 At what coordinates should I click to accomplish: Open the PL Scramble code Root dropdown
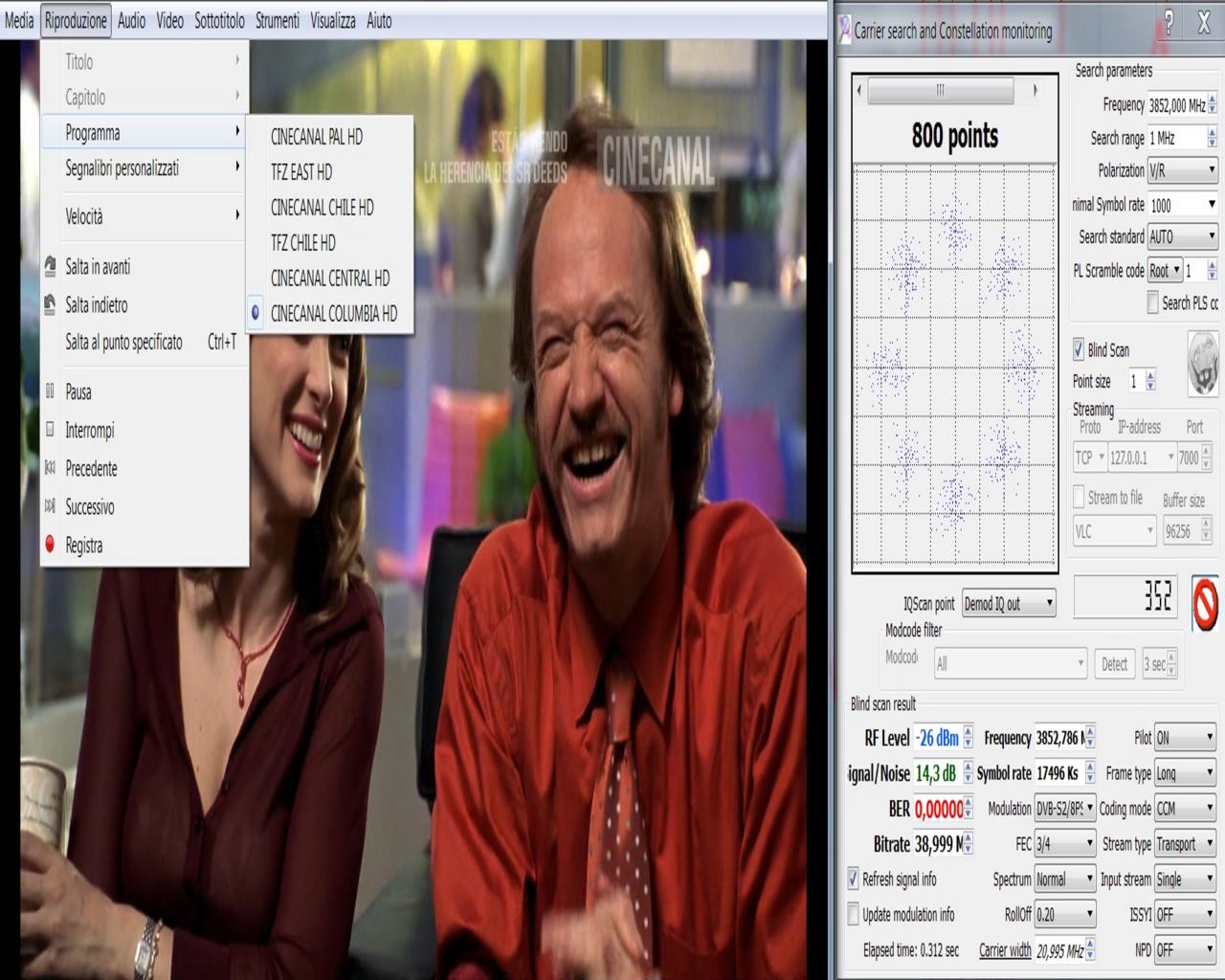click(x=1165, y=270)
